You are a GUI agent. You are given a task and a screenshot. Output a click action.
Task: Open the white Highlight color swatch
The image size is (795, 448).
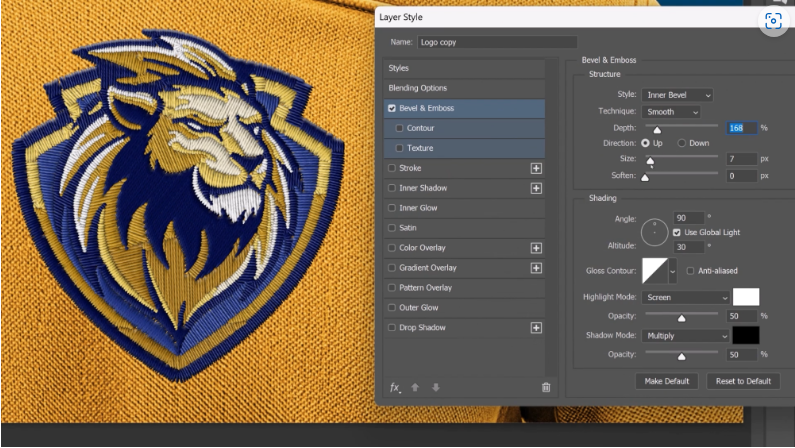pyautogui.click(x=746, y=297)
